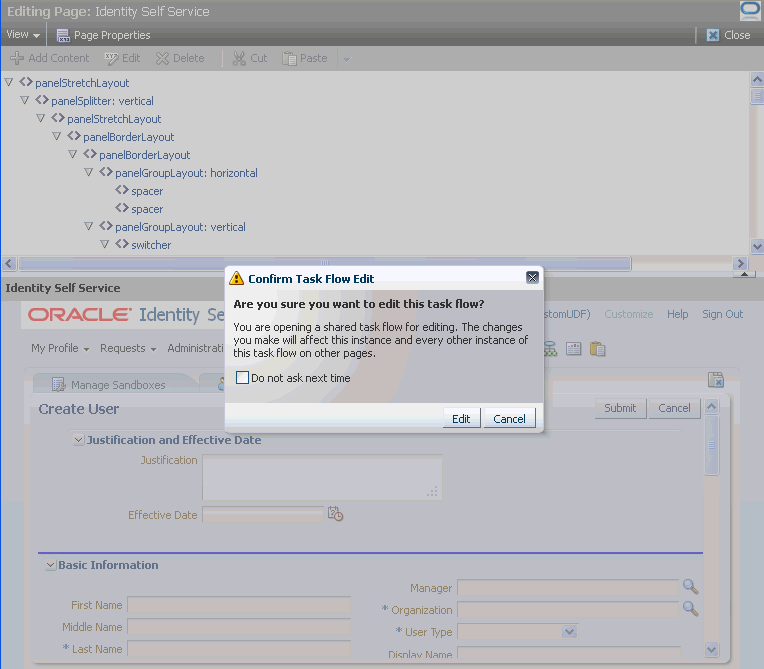This screenshot has height=669, width=764.
Task: Collapse the nested panelStretchLayout node
Action: tap(40, 118)
